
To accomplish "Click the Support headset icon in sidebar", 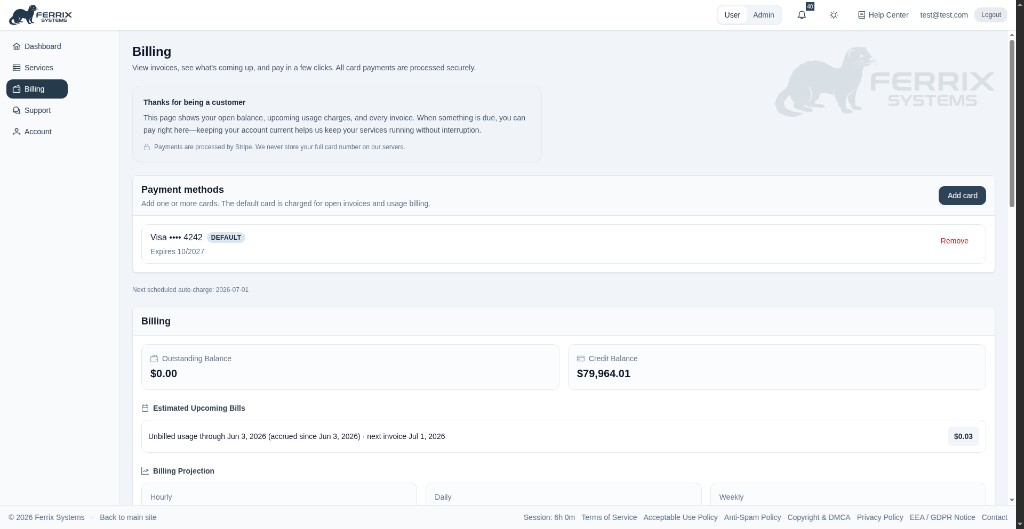I will (16, 110).
